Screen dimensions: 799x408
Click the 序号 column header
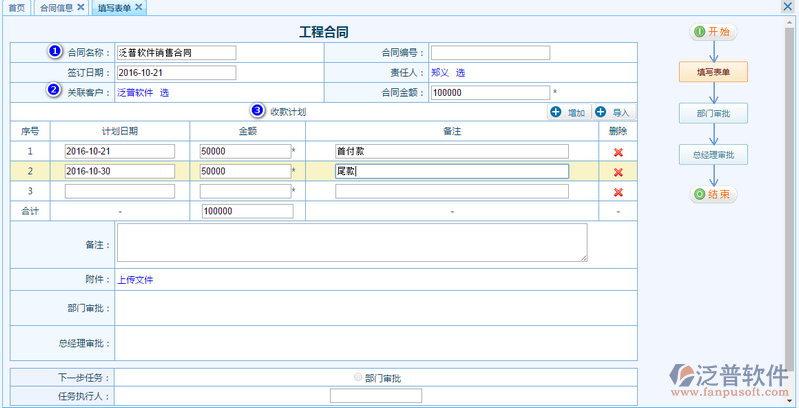click(x=30, y=131)
